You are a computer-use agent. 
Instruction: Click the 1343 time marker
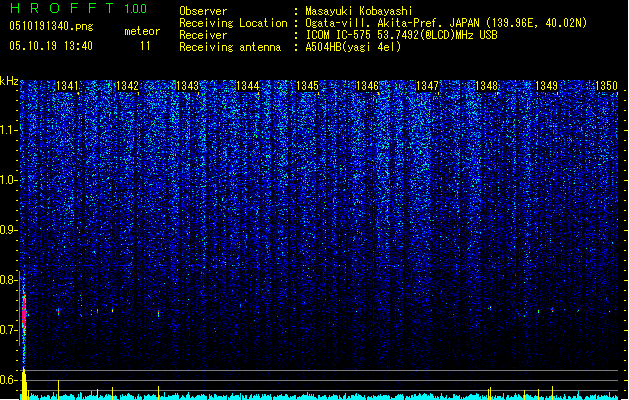click(x=187, y=86)
